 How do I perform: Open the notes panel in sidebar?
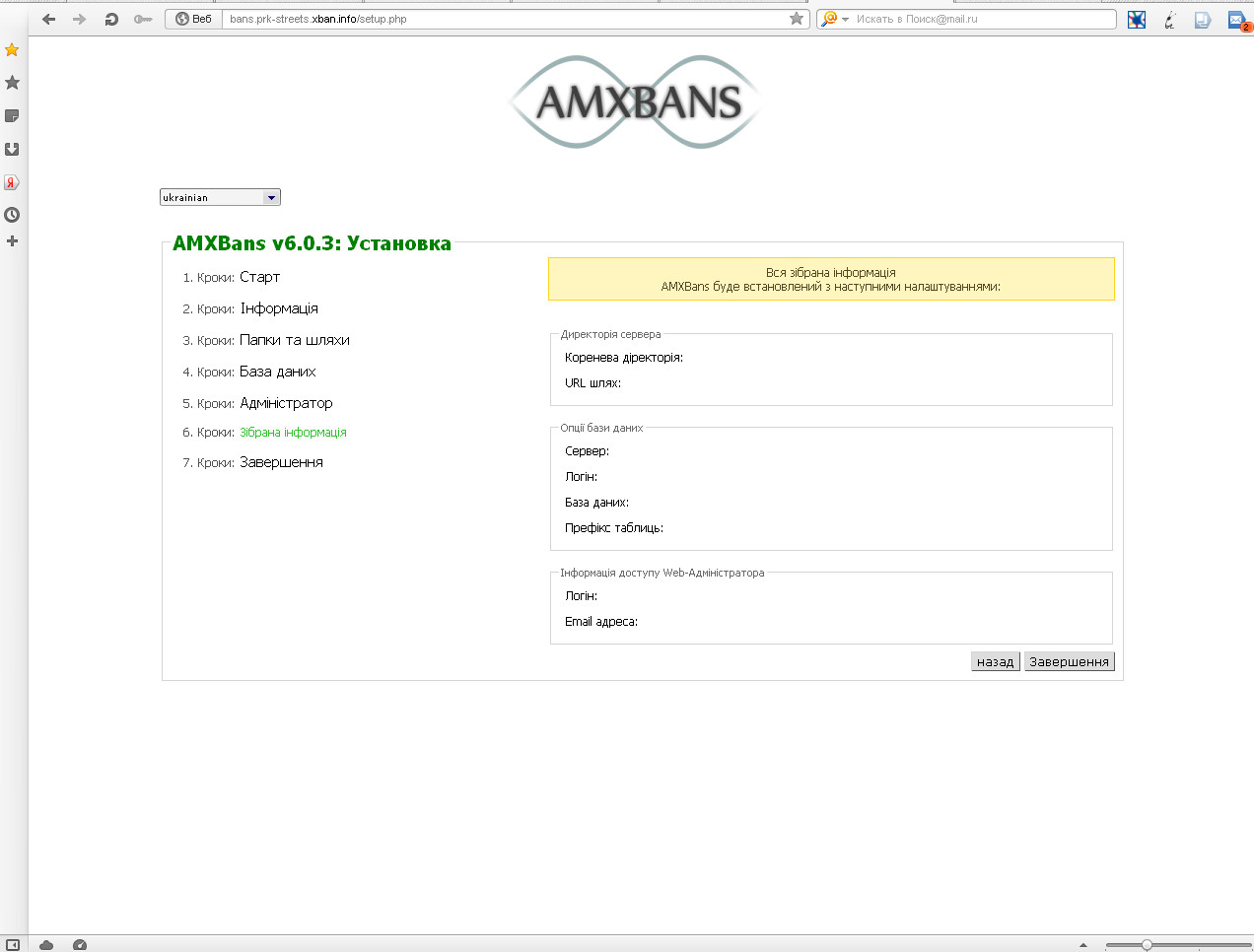coord(12,115)
